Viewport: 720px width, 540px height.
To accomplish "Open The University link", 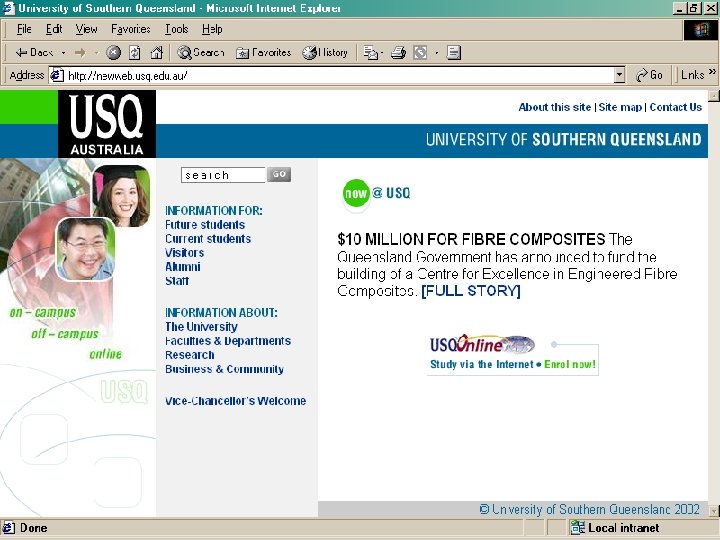I will pyautogui.click(x=201, y=326).
